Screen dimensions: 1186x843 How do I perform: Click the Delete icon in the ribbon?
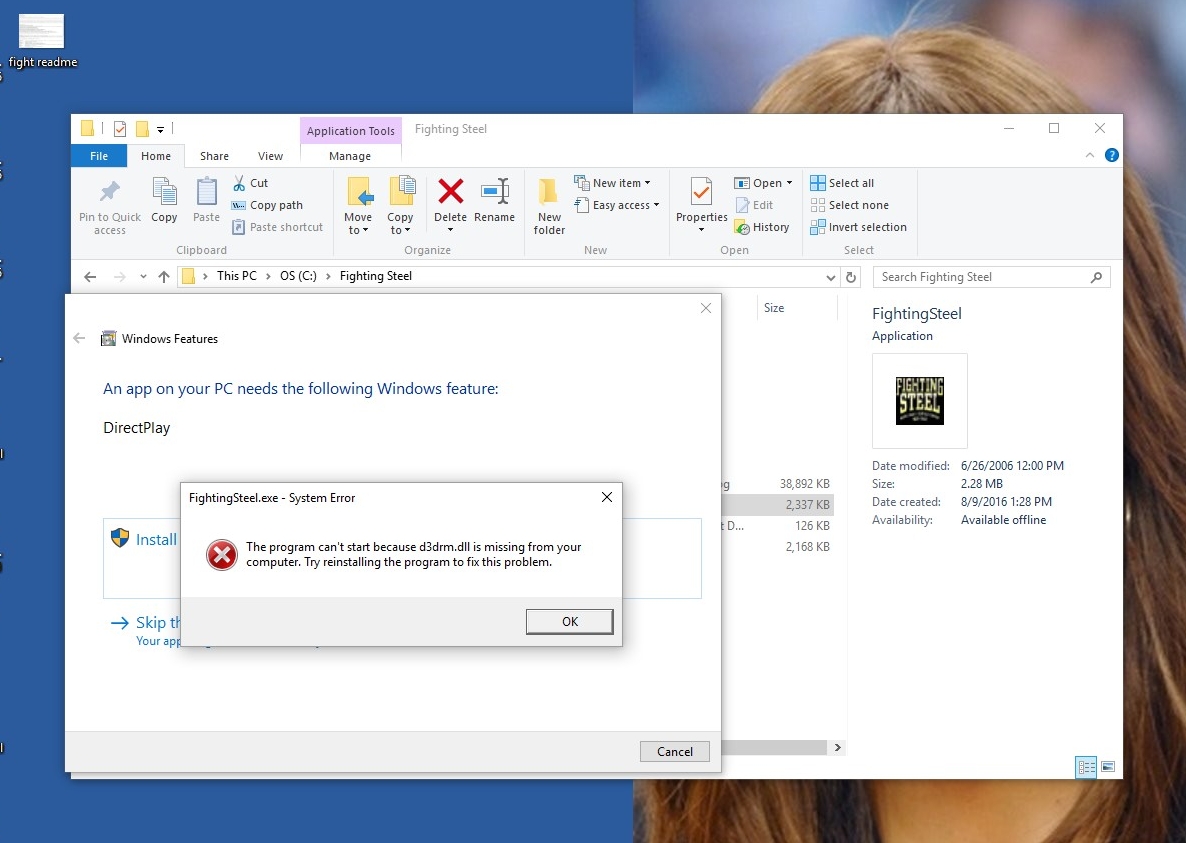pos(450,192)
